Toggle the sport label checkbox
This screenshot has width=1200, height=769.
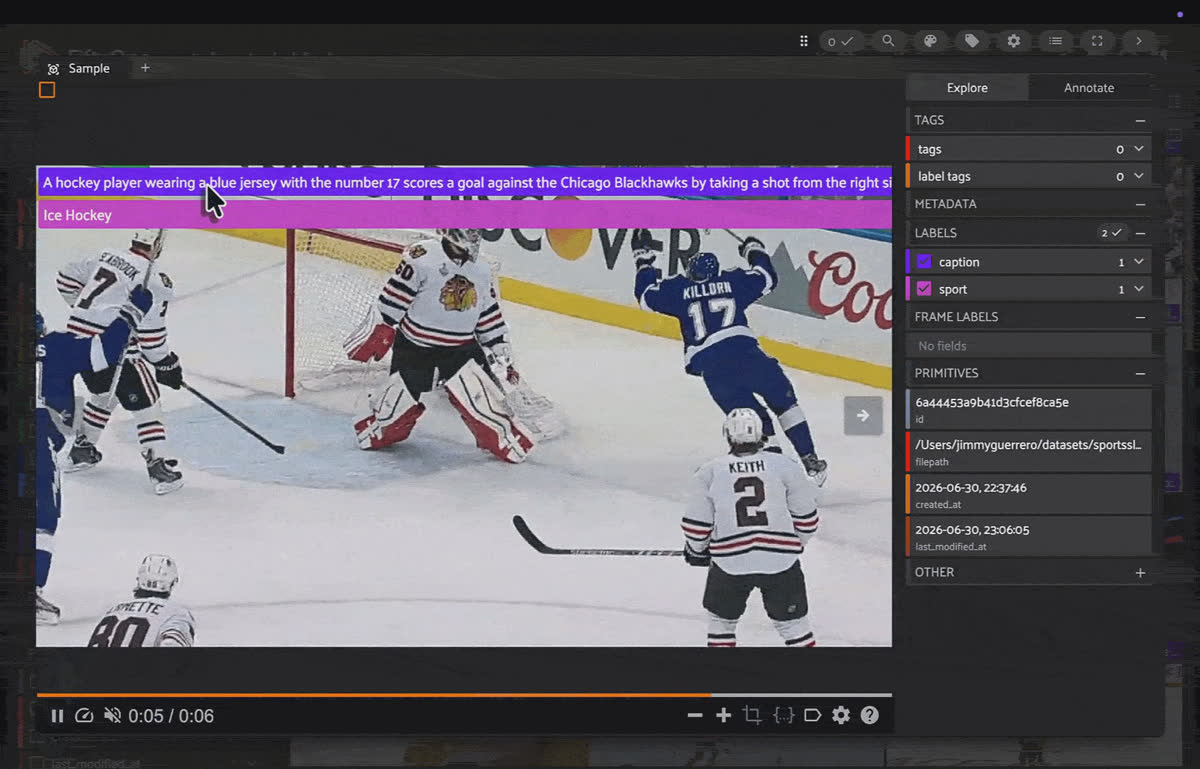(924, 289)
